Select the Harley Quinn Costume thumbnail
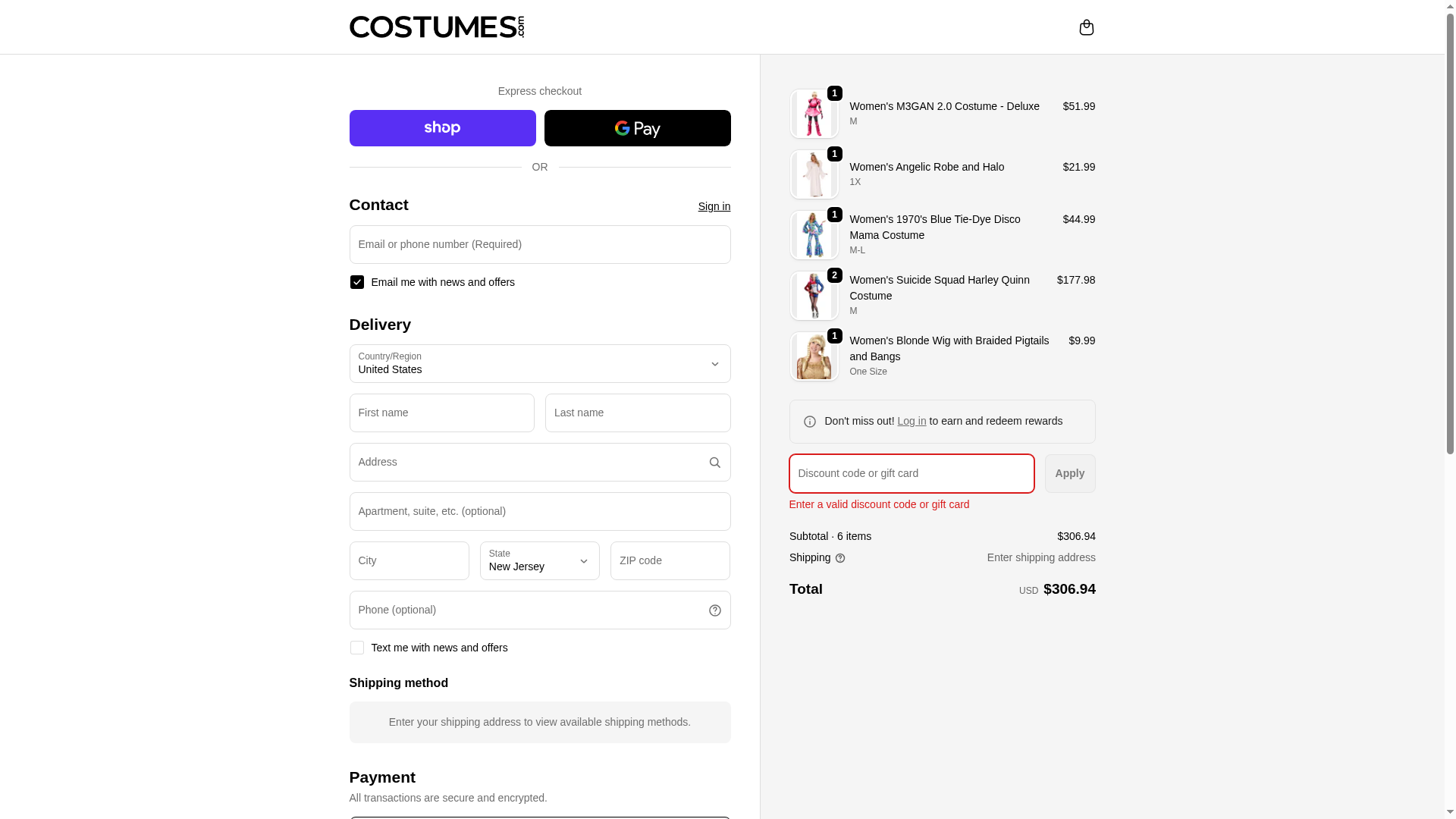This screenshot has height=819, width=1456. point(814,296)
